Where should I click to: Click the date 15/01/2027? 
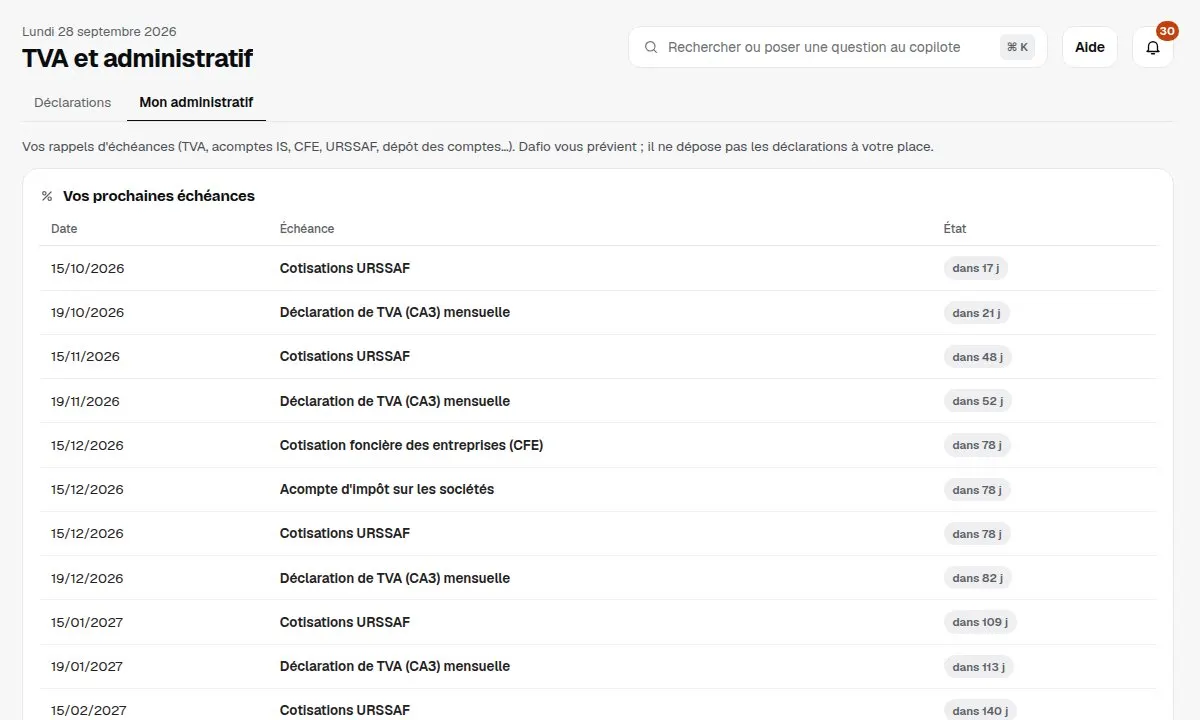[x=87, y=622]
